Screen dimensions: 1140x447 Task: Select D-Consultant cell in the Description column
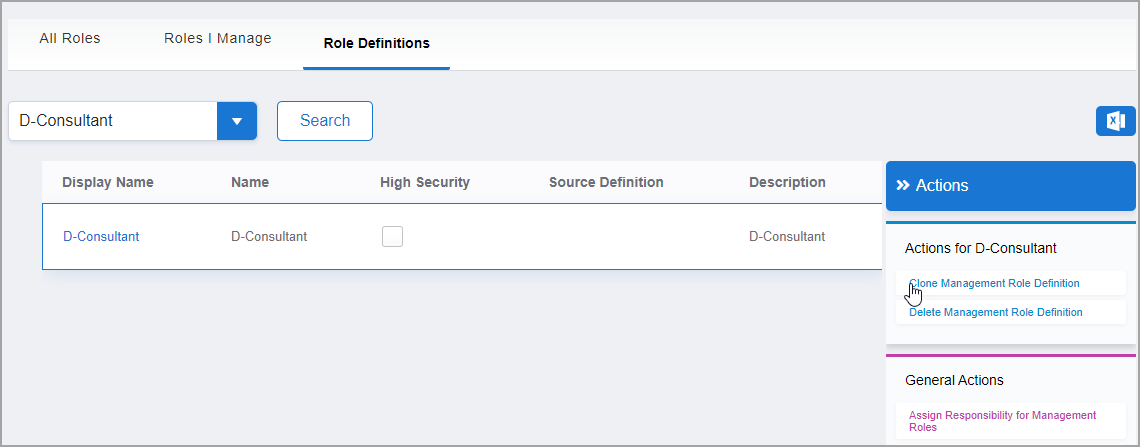coord(787,236)
